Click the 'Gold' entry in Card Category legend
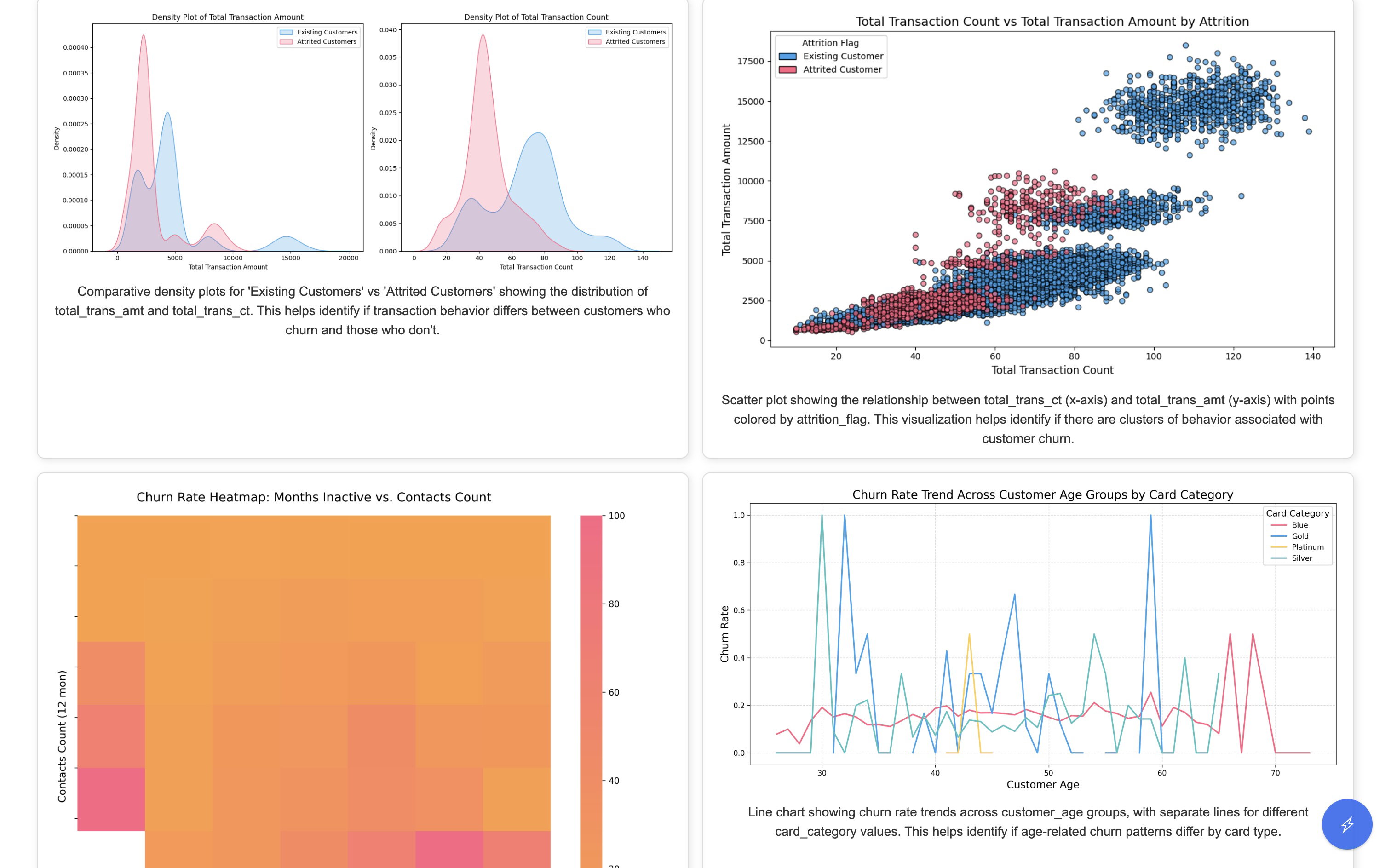The image size is (1391, 868). [x=1300, y=536]
